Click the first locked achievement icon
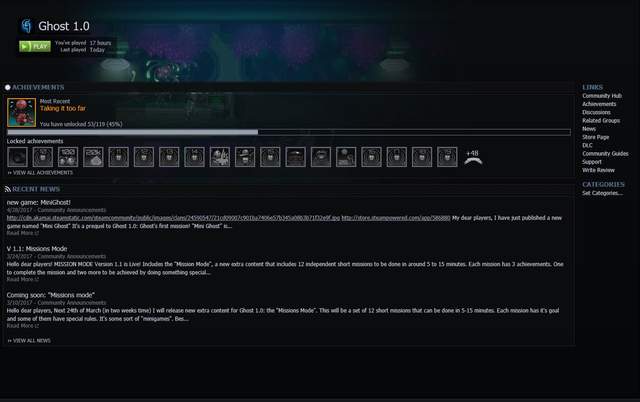This screenshot has height=402, width=640. (x=18, y=157)
